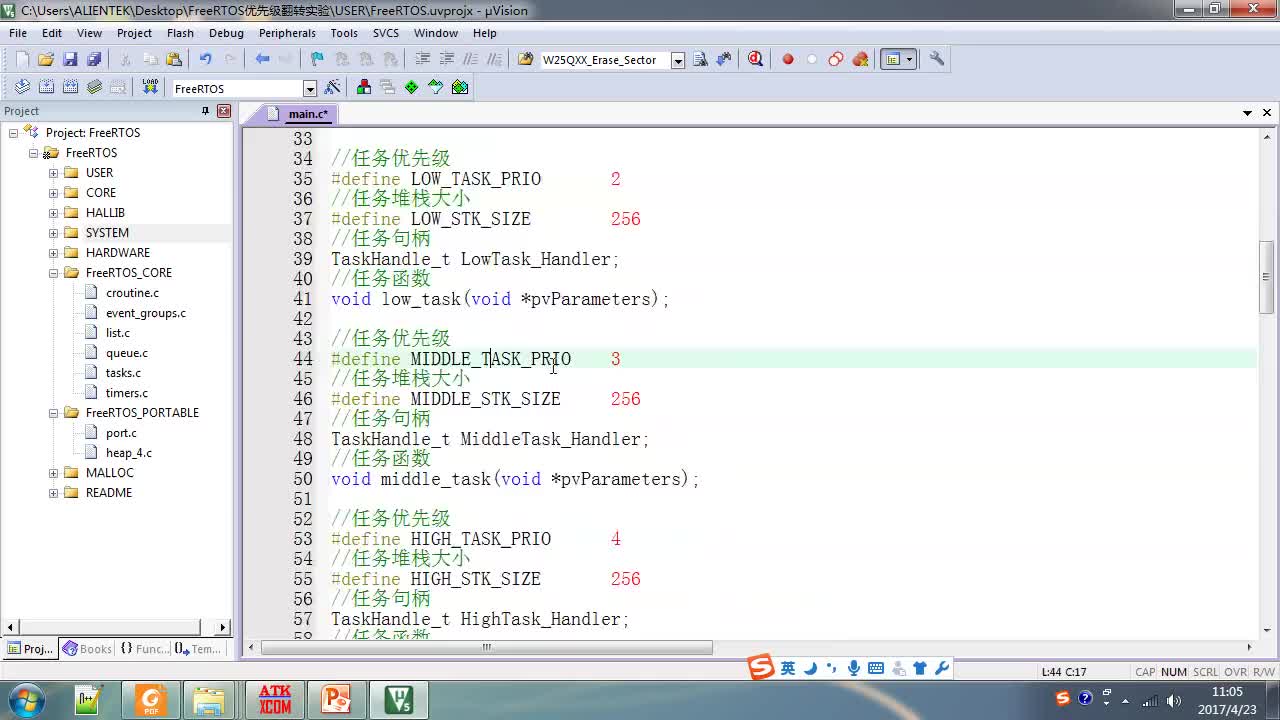The height and width of the screenshot is (720, 1280).
Task: Save the current file with the Save icon
Action: 70,59
